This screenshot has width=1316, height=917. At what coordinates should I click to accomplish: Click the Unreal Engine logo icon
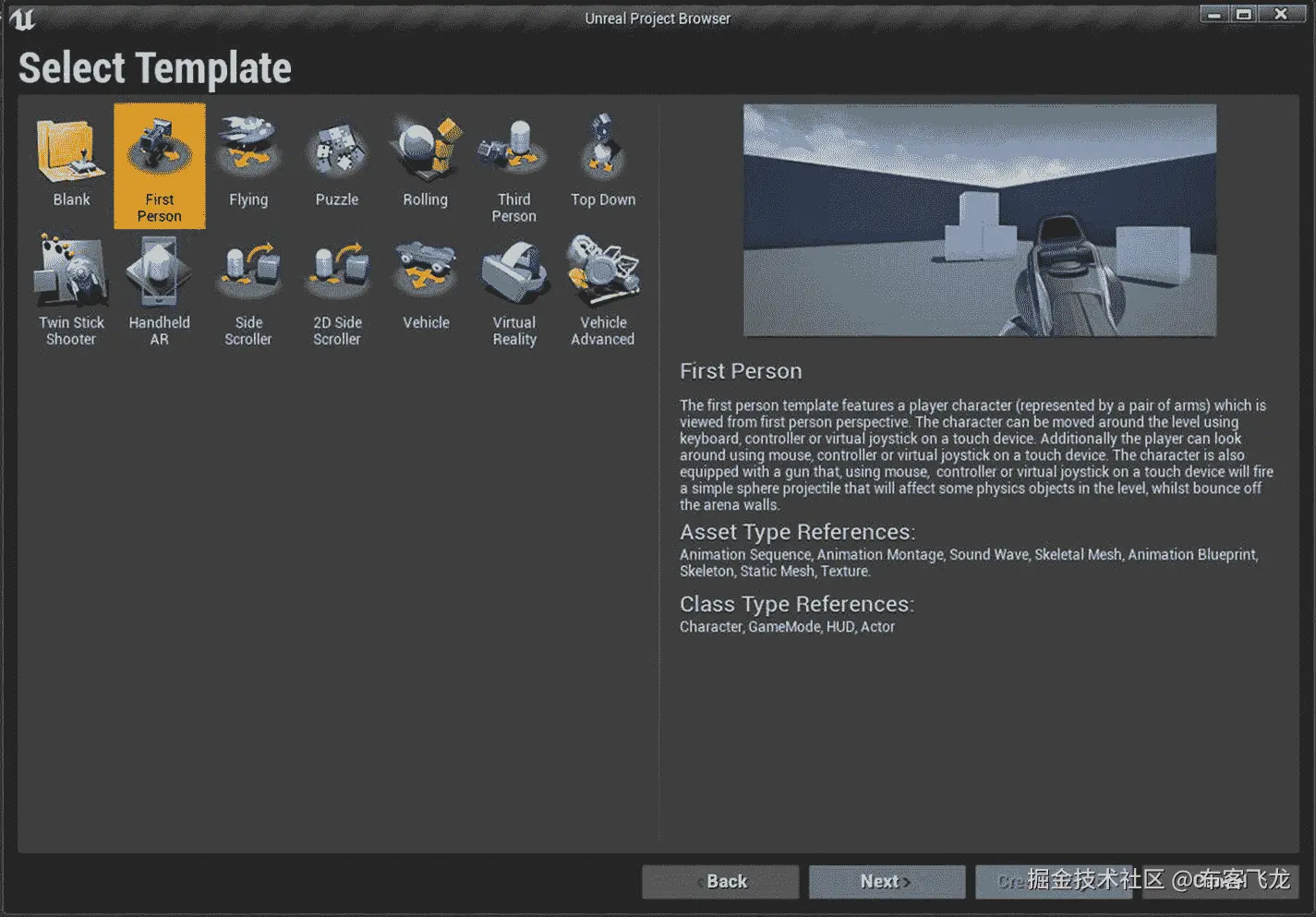click(23, 19)
